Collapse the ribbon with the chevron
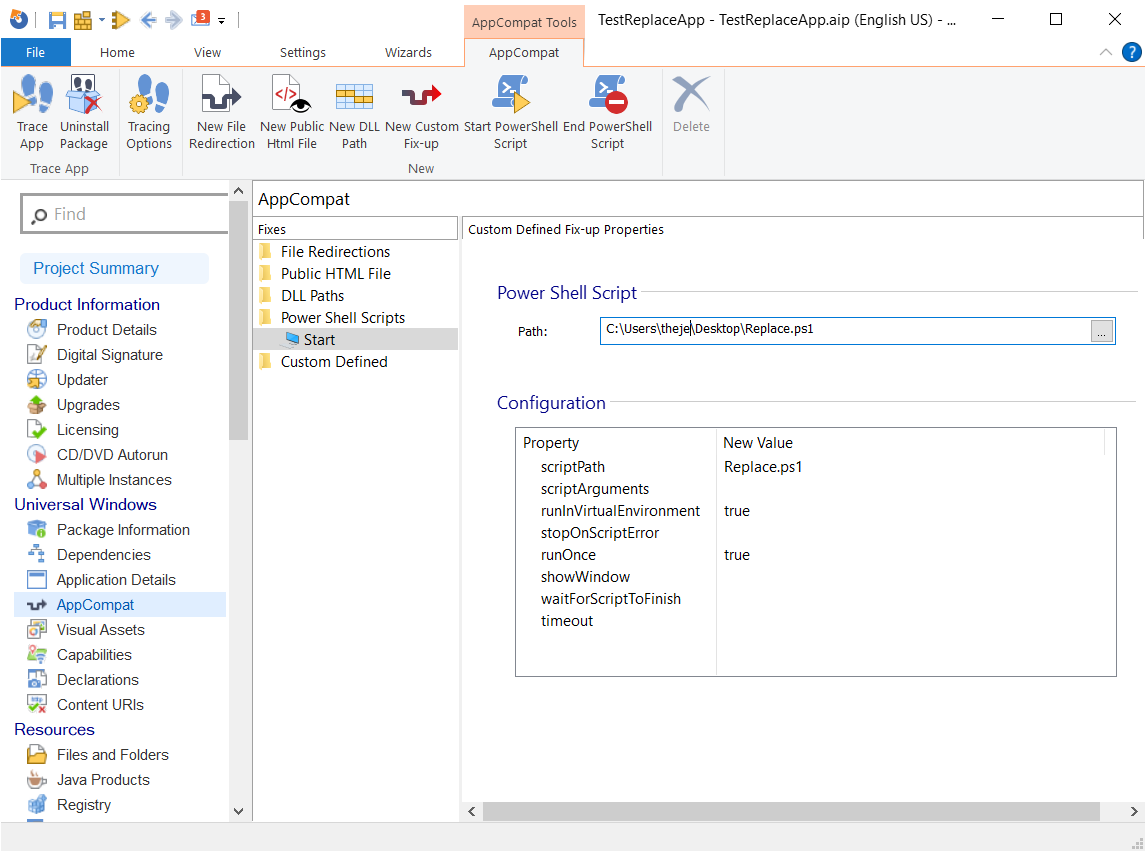The width and height of the screenshot is (1146, 852). click(x=1105, y=53)
